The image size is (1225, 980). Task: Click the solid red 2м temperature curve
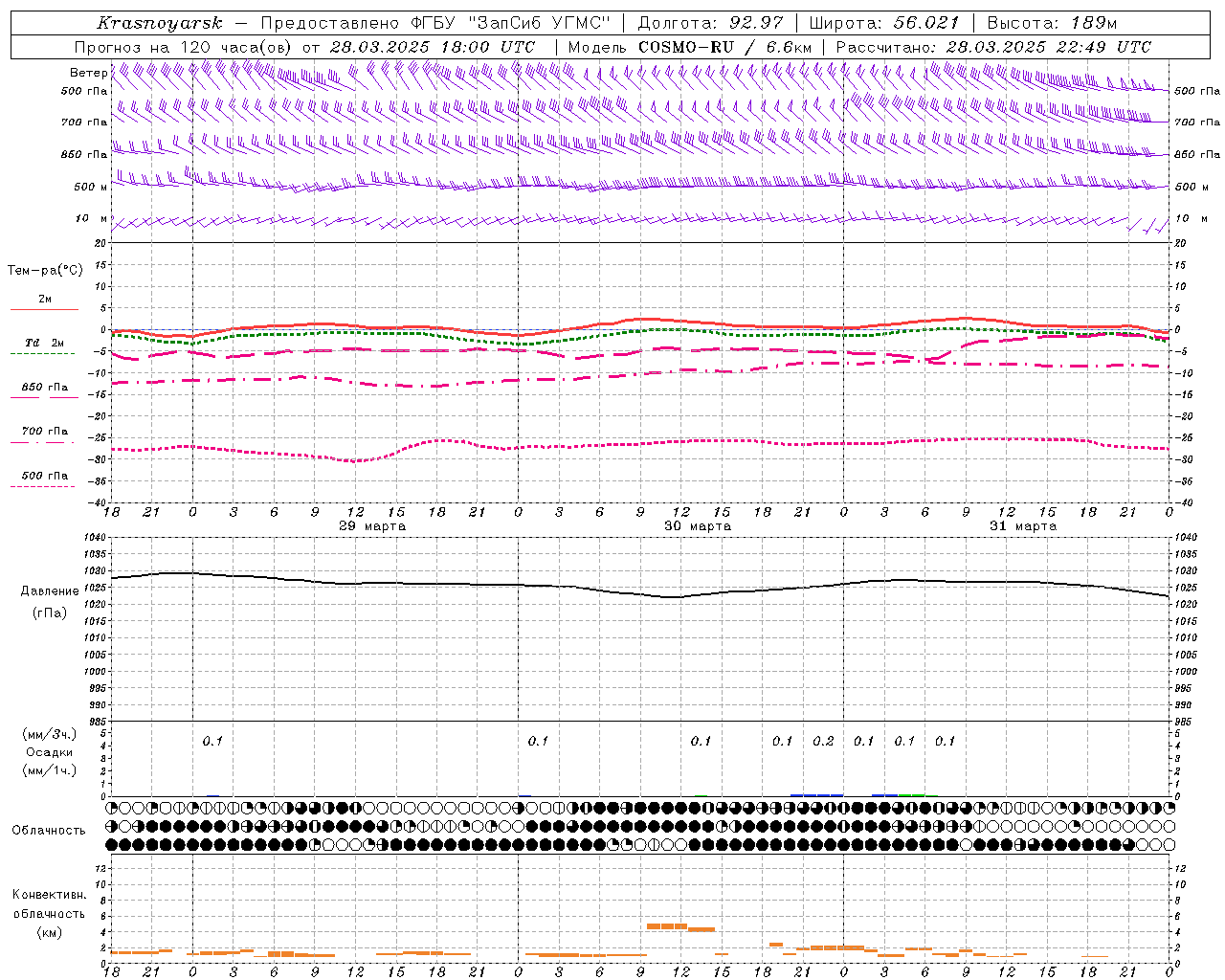point(640,319)
